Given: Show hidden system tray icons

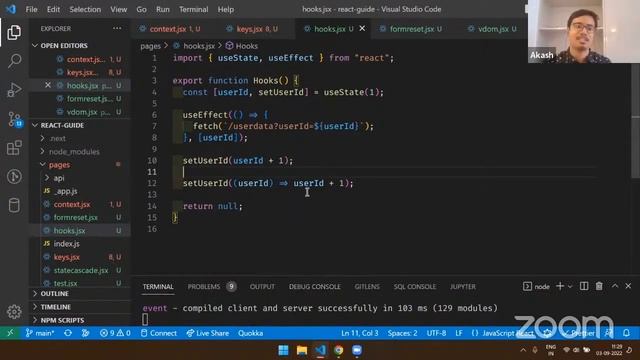Looking at the screenshot, I should (x=523, y=350).
